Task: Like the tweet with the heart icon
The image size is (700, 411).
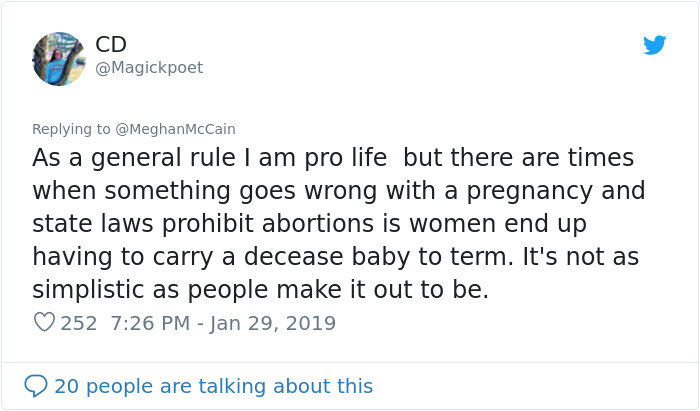Action: click(x=44, y=323)
